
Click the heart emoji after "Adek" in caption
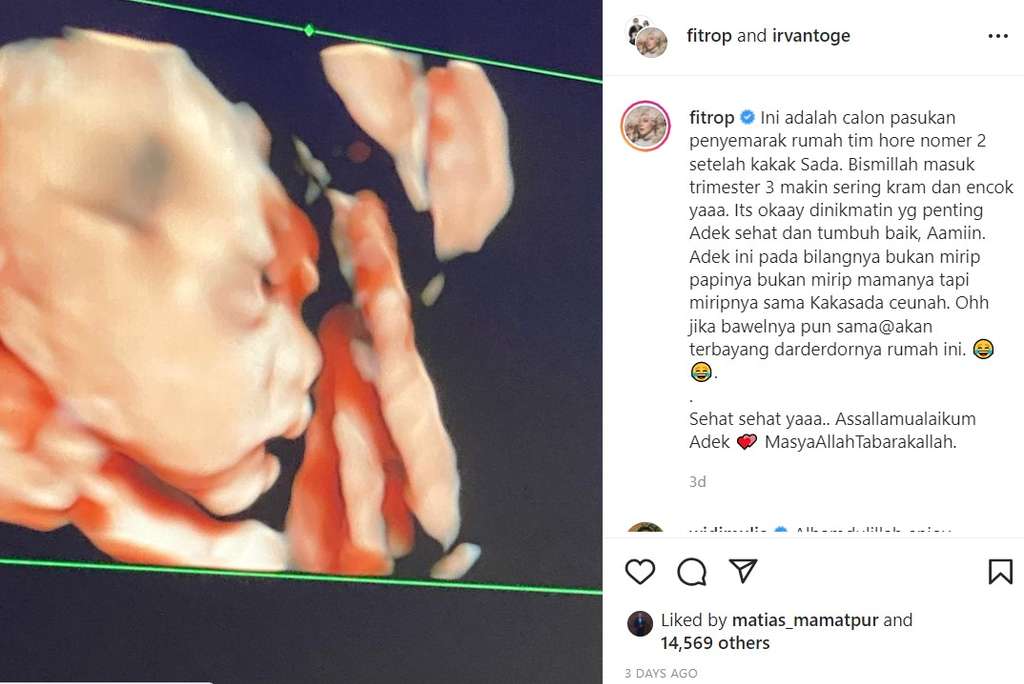point(747,442)
